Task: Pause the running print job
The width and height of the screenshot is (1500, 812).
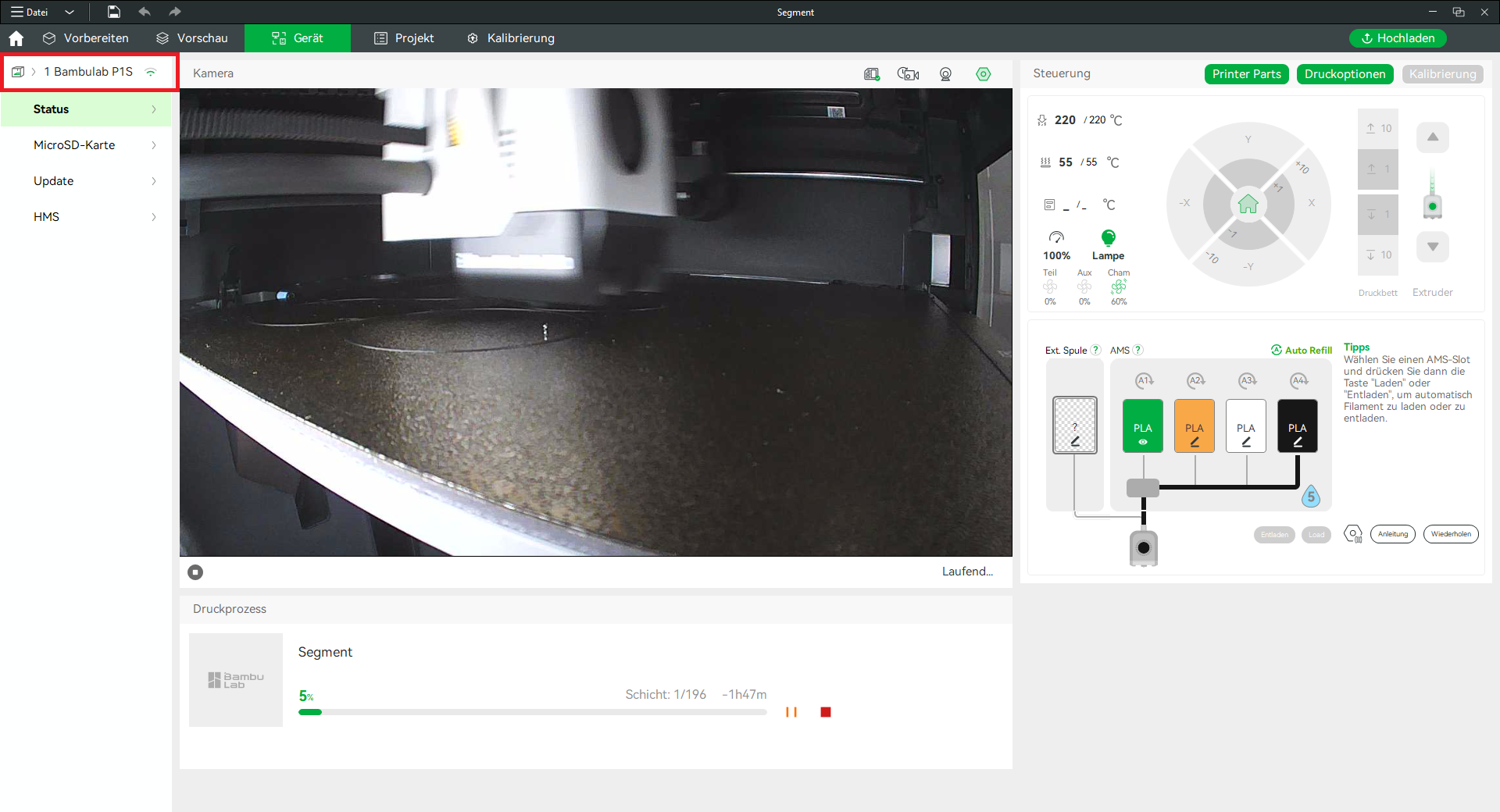Action: point(791,712)
